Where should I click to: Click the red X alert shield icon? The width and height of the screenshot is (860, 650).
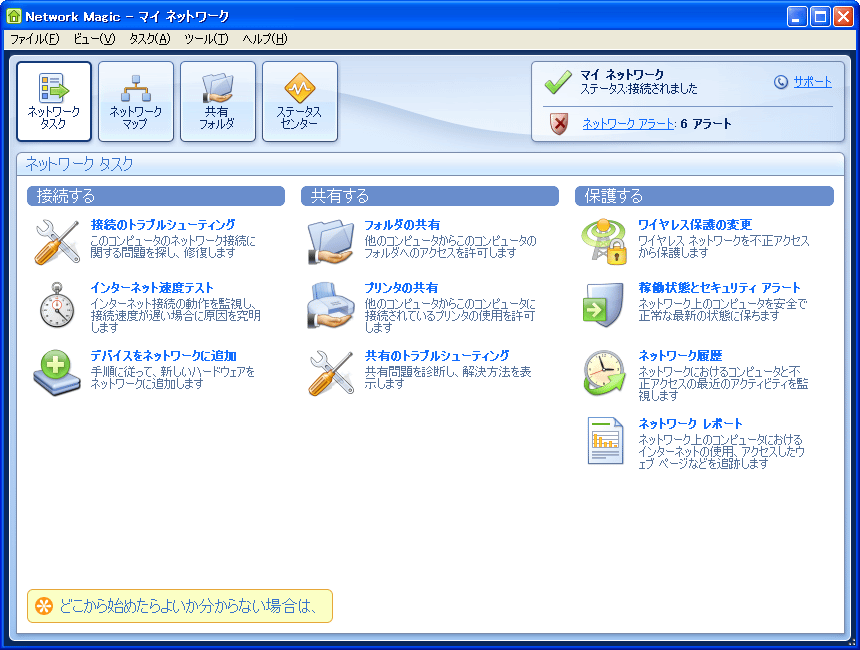pos(559,124)
